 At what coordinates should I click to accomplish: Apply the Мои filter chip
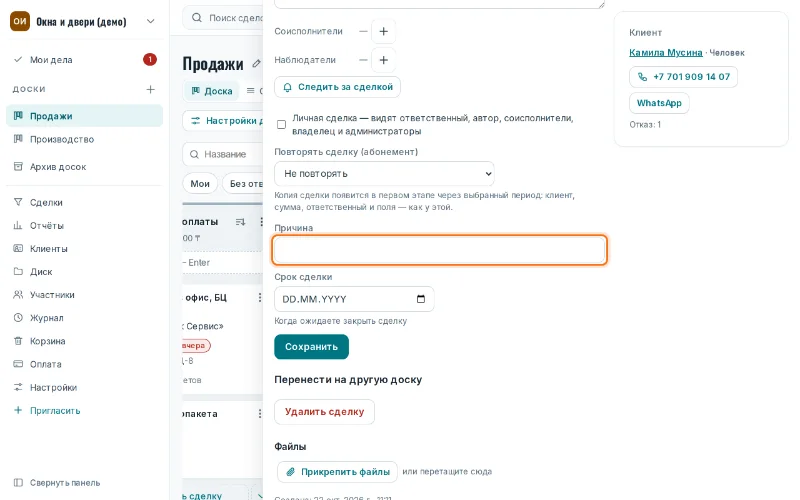200,184
